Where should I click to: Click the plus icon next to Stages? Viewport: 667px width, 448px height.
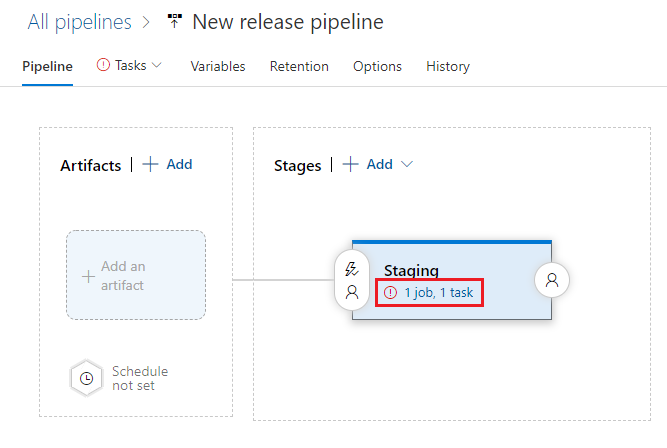[x=351, y=164]
